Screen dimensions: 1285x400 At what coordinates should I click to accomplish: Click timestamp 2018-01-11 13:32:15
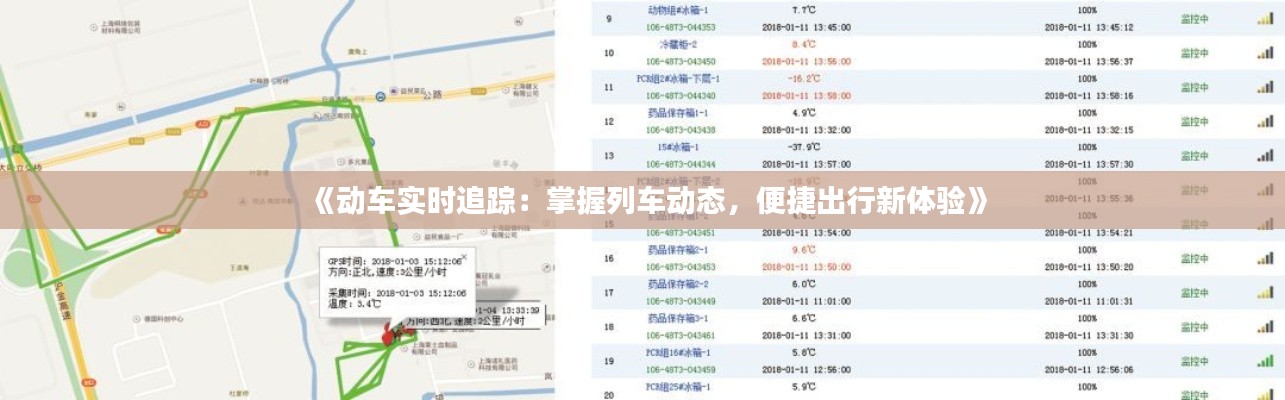pyautogui.click(x=1088, y=129)
